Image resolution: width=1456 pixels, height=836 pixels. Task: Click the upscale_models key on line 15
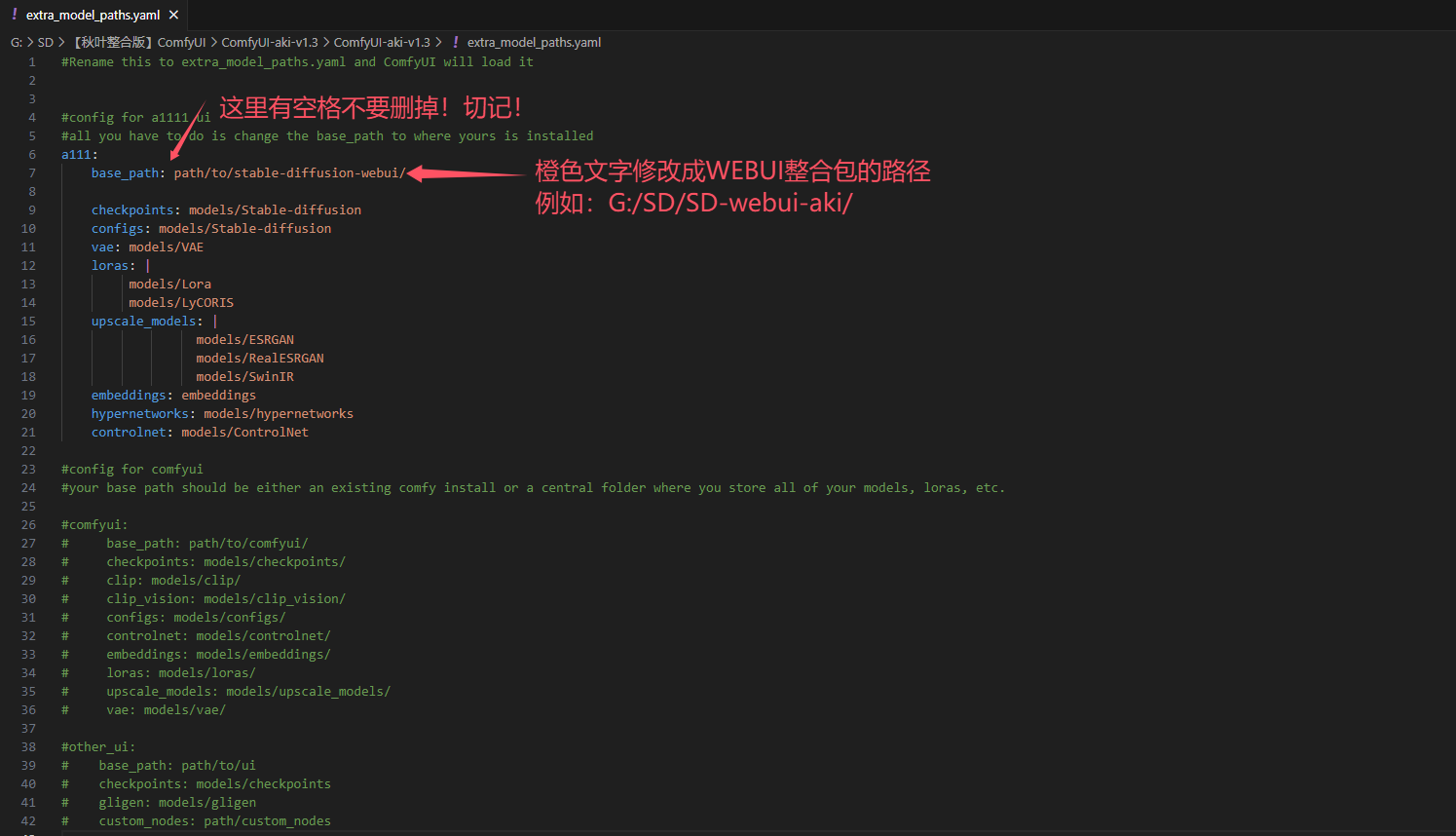[144, 321]
